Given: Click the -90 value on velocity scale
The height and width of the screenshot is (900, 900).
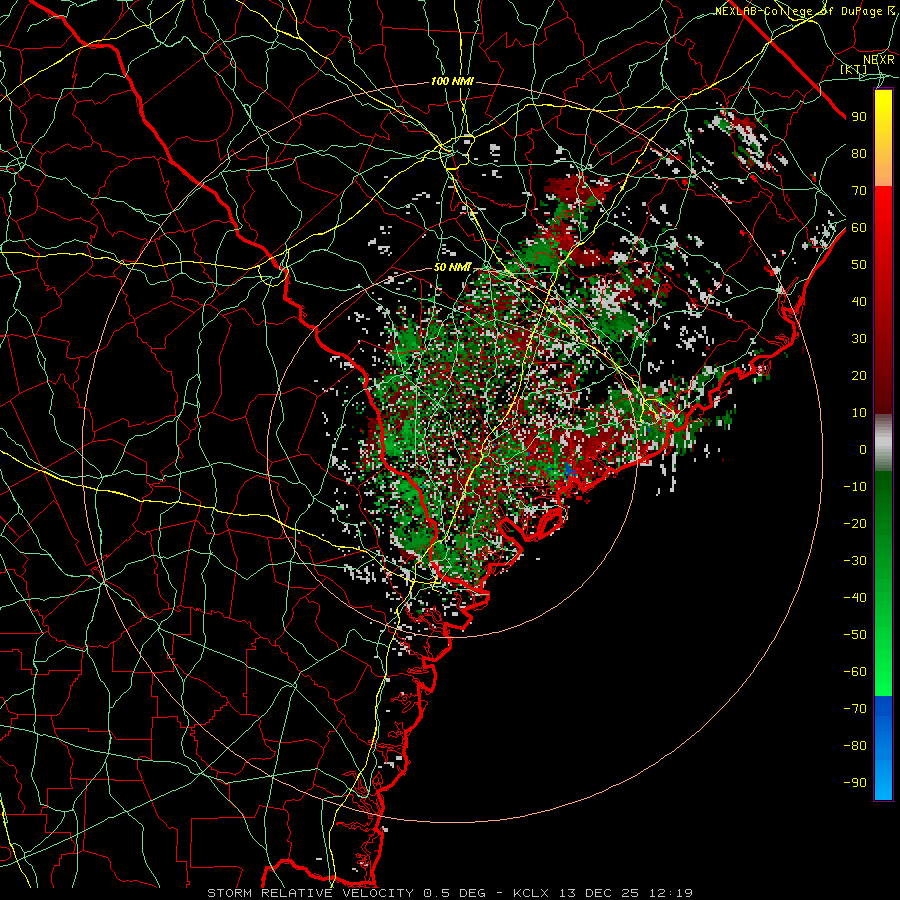Looking at the screenshot, I should click(x=855, y=783).
